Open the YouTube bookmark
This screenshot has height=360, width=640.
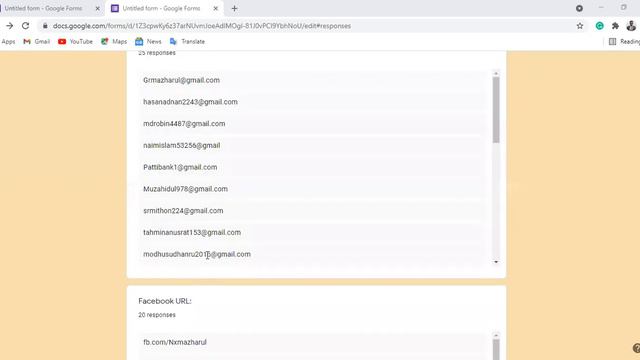[76, 42]
